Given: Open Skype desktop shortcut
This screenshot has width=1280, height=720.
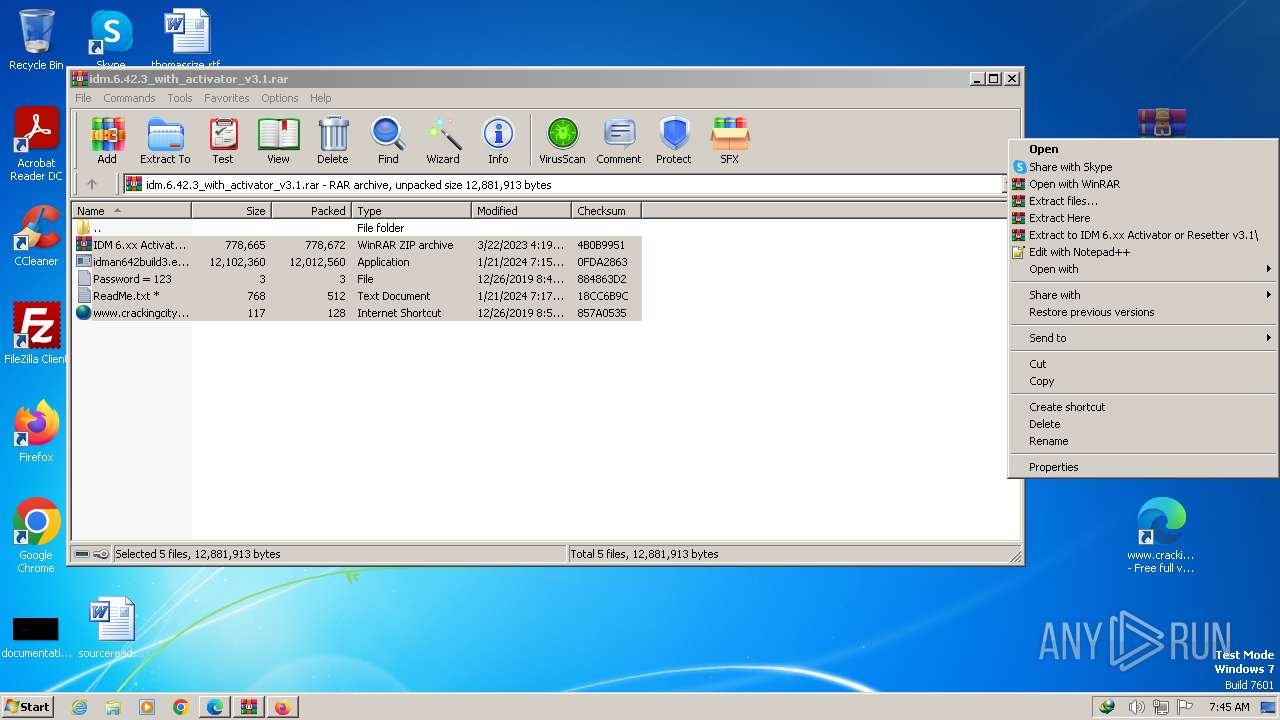Looking at the screenshot, I should pos(110,38).
